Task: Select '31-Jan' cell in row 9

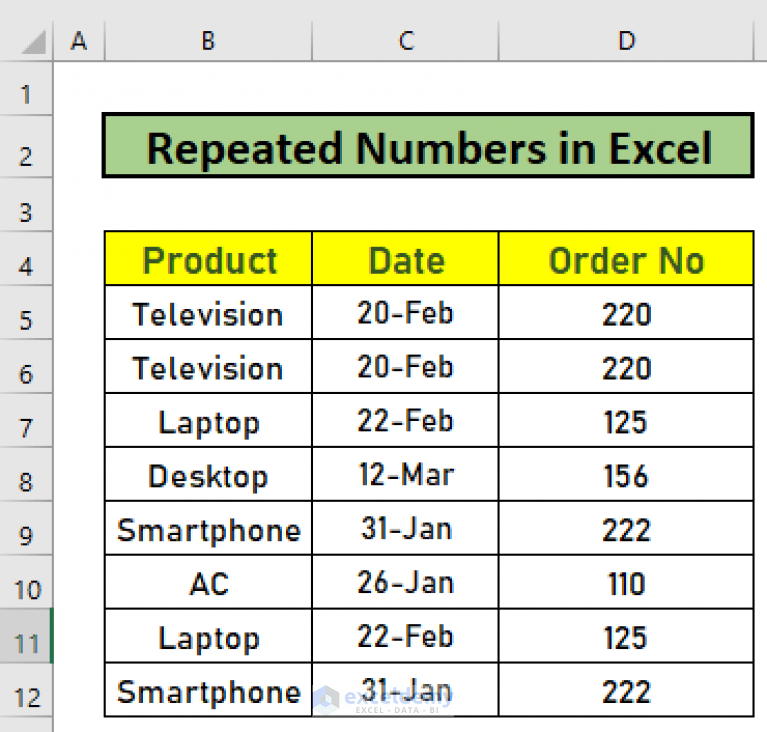Action: tap(406, 528)
